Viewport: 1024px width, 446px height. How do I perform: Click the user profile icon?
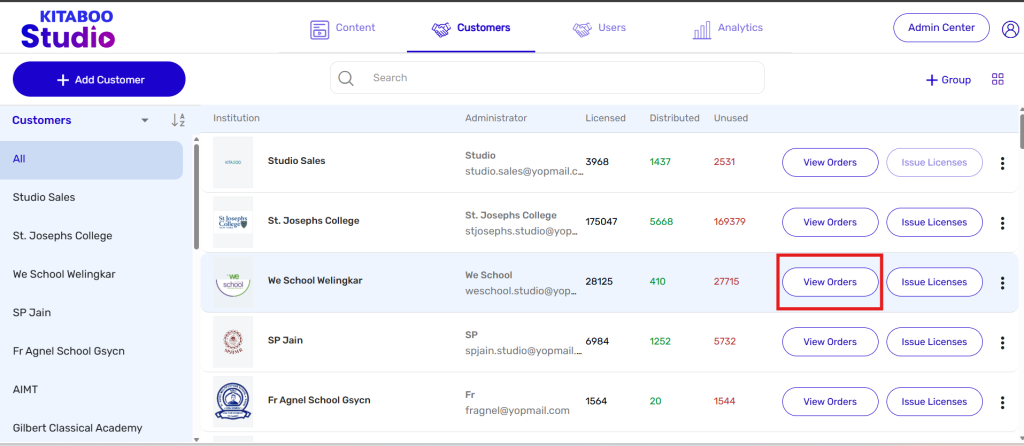(1009, 29)
